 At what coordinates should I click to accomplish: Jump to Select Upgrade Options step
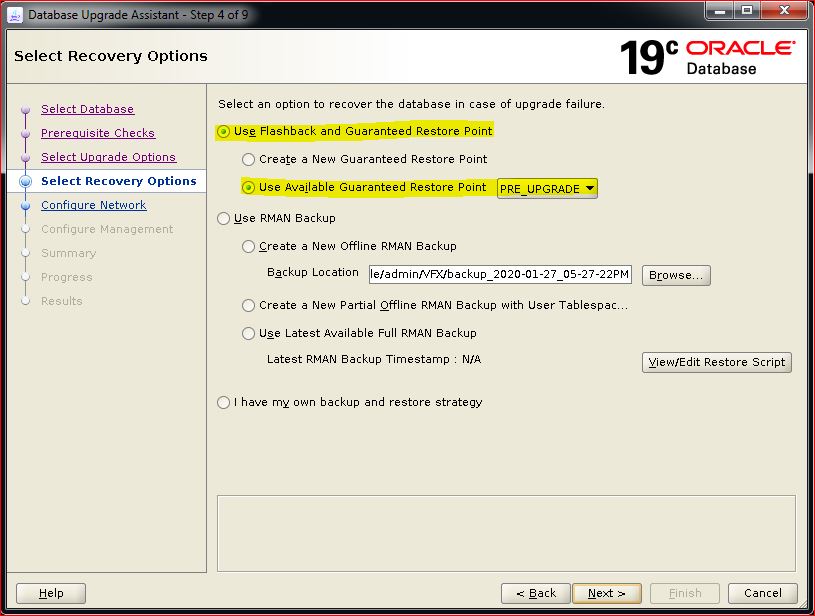108,157
